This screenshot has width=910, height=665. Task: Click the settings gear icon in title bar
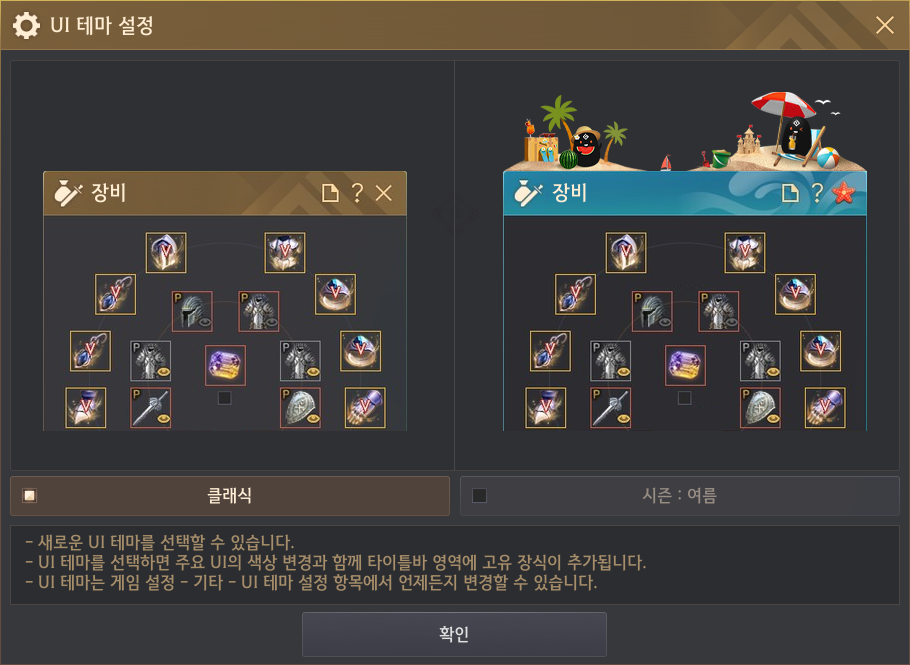click(26, 26)
